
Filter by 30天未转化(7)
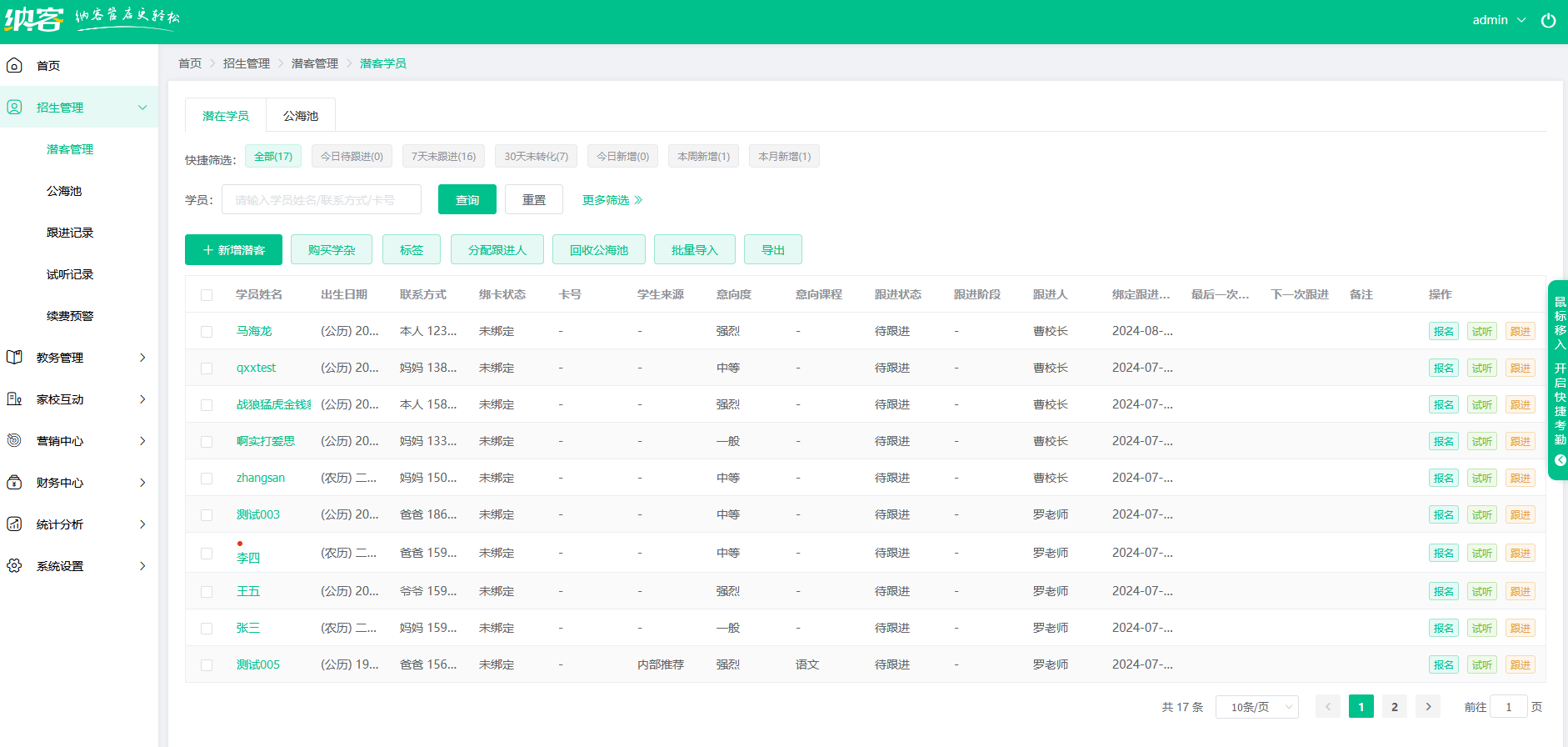click(537, 156)
